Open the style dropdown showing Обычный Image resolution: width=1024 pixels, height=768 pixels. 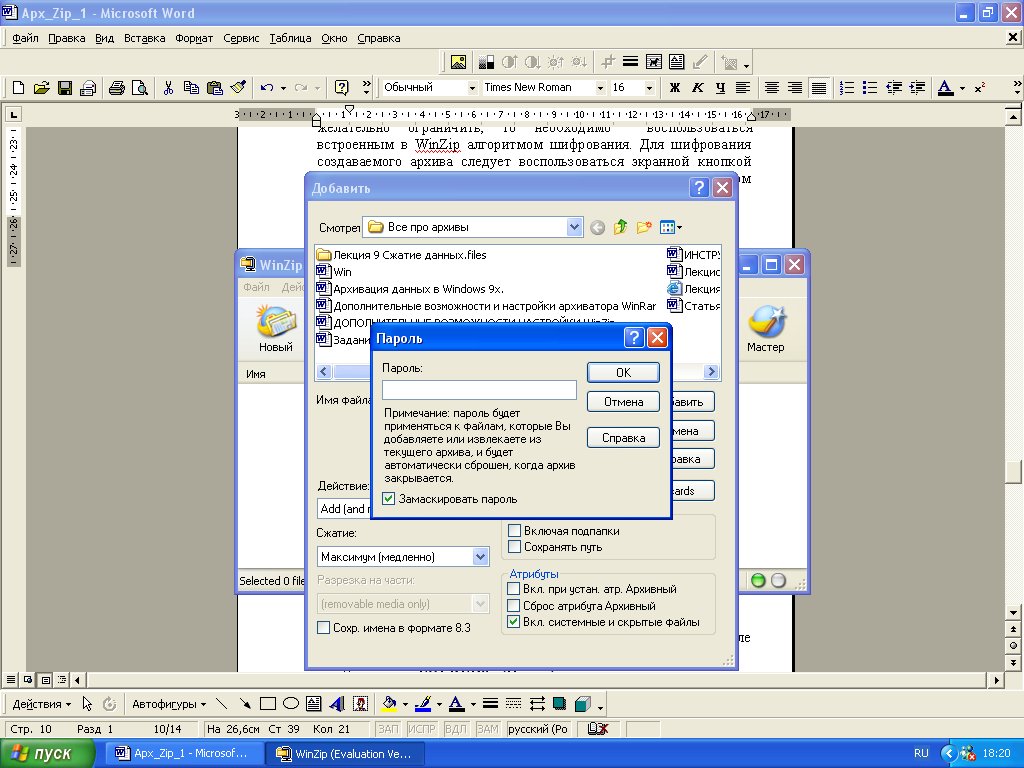coord(472,88)
